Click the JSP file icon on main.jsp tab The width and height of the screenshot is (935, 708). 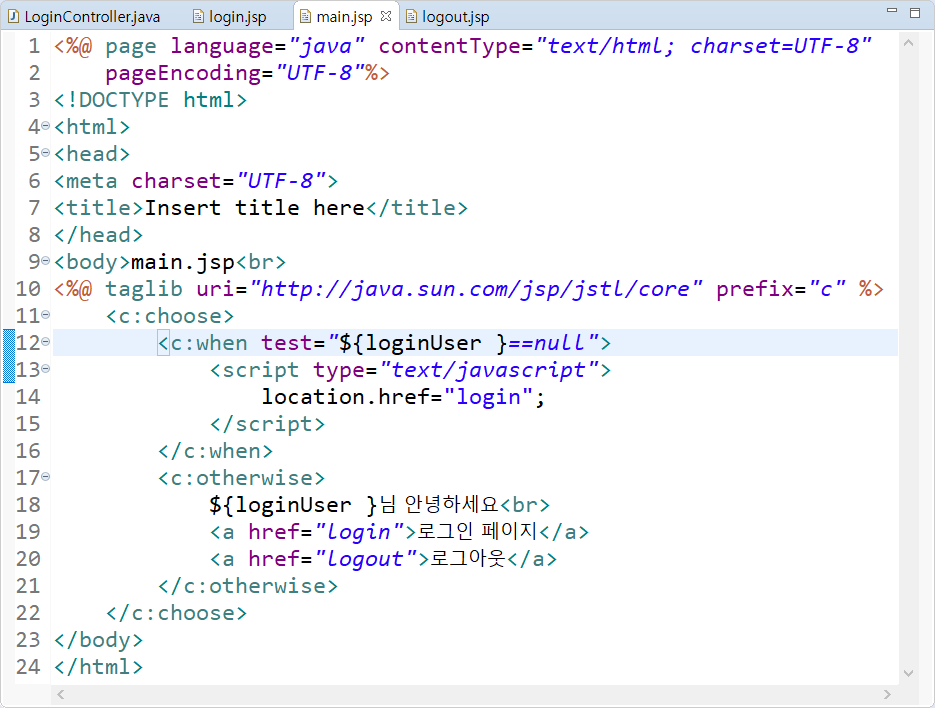click(305, 17)
